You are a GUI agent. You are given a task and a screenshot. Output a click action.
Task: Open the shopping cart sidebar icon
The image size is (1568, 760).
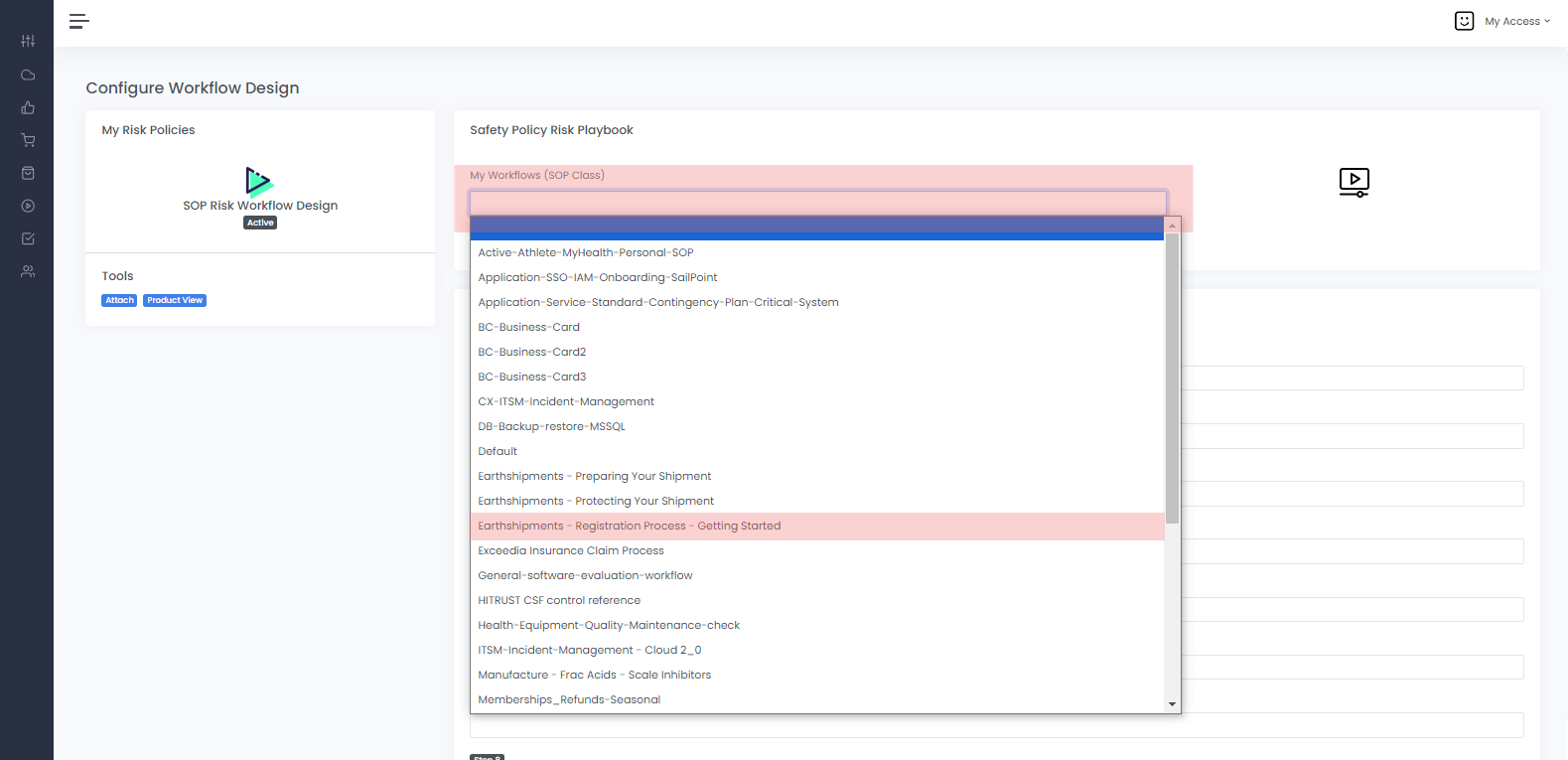[28, 140]
